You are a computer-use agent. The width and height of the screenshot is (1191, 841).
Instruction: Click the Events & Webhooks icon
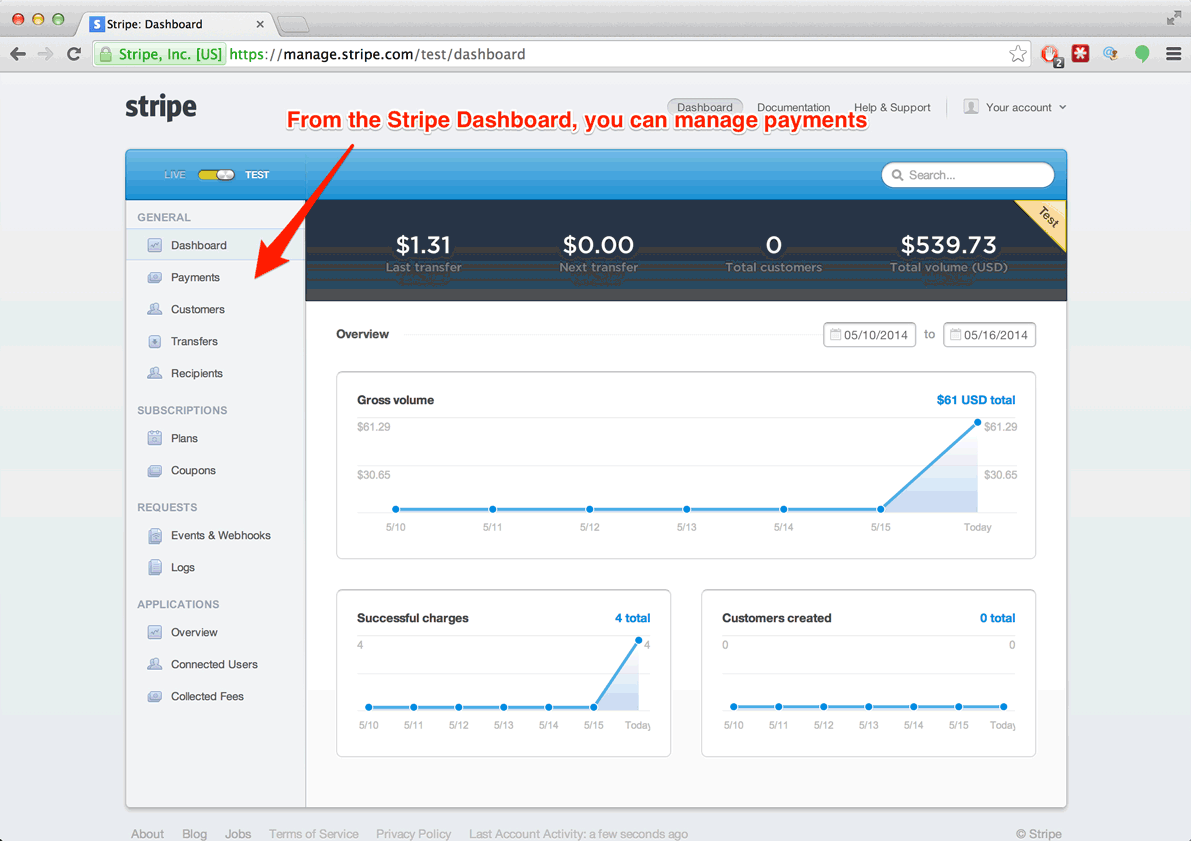pyautogui.click(x=155, y=536)
